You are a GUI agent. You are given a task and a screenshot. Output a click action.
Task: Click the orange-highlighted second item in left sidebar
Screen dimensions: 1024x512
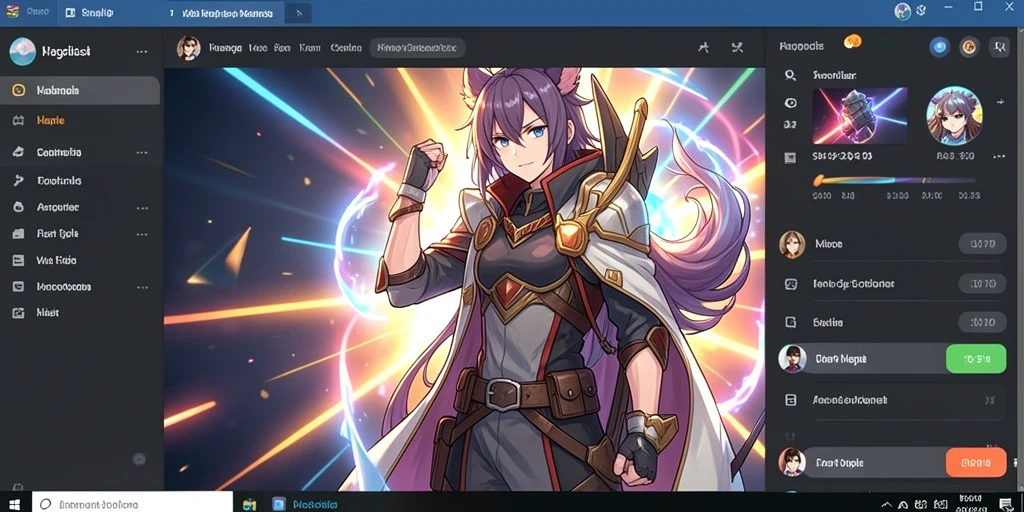pyautogui.click(x=51, y=120)
